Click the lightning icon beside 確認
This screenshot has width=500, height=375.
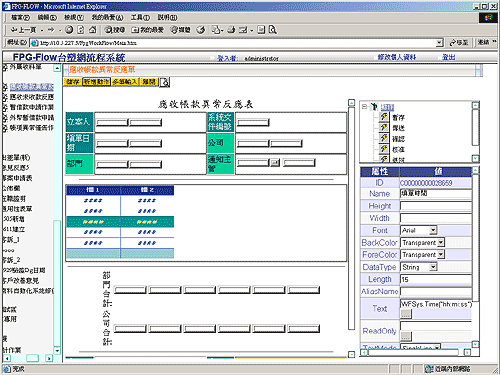[x=384, y=138]
